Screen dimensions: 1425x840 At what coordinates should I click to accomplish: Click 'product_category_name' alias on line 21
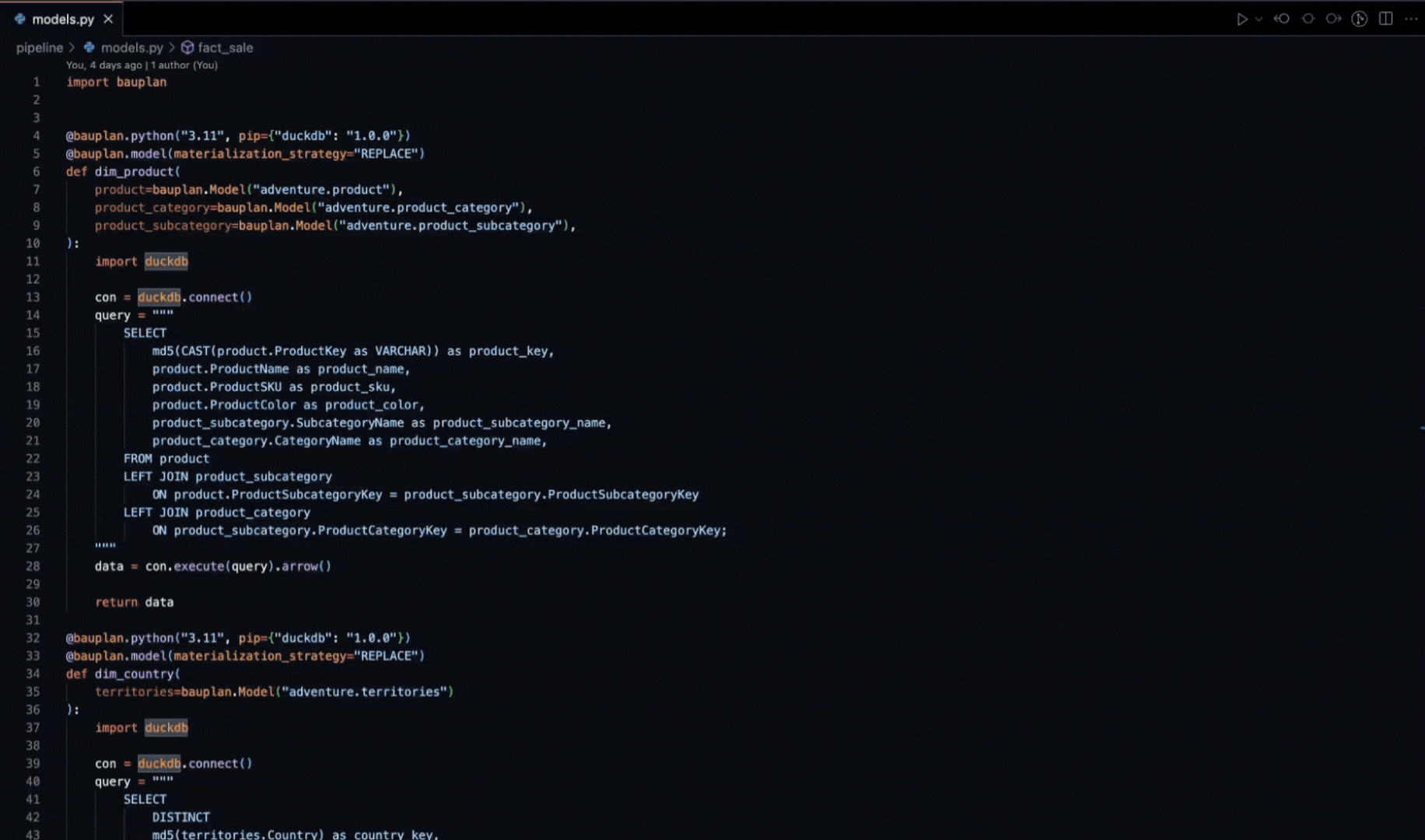[465, 441]
